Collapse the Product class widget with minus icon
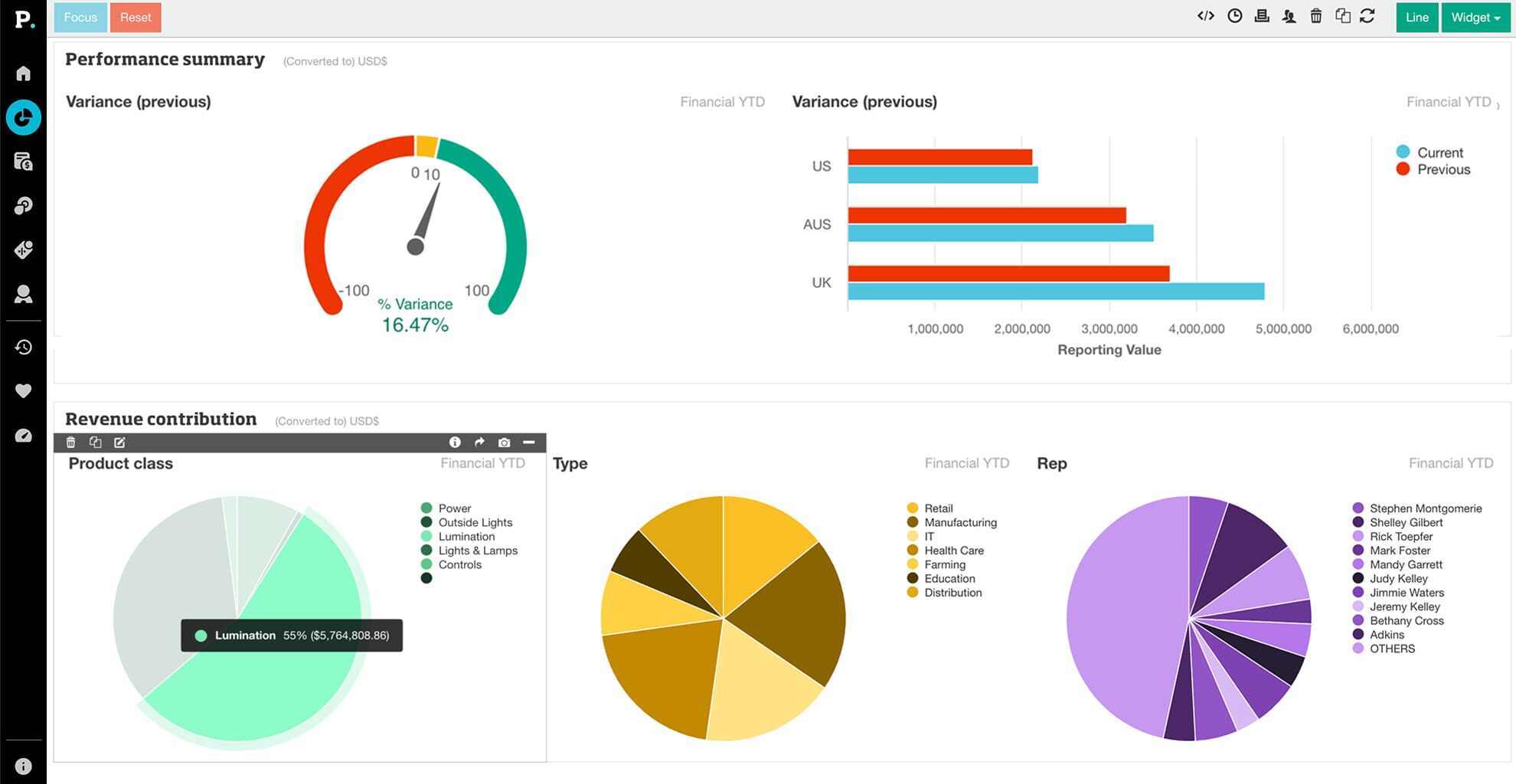The height and width of the screenshot is (784, 1516). coord(528,443)
